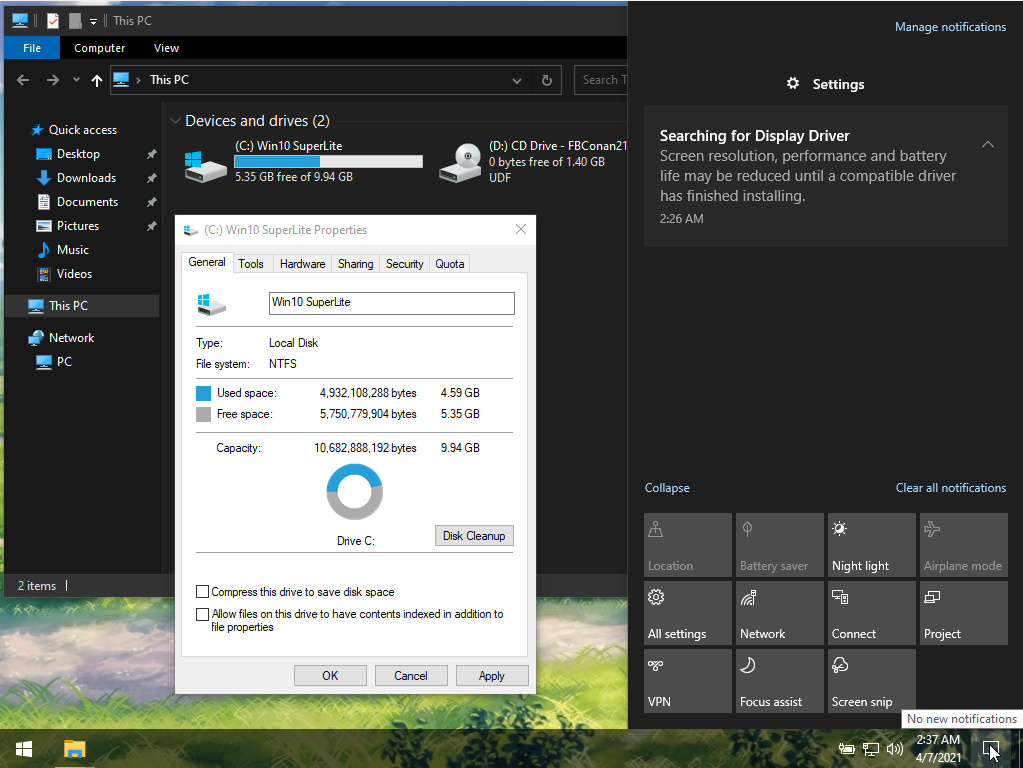Refresh the This PC view
The height and width of the screenshot is (768, 1023).
click(547, 80)
